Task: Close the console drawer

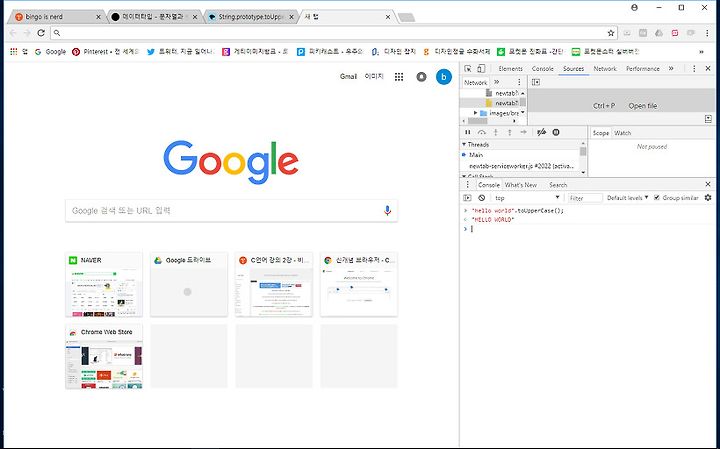Action: click(708, 184)
